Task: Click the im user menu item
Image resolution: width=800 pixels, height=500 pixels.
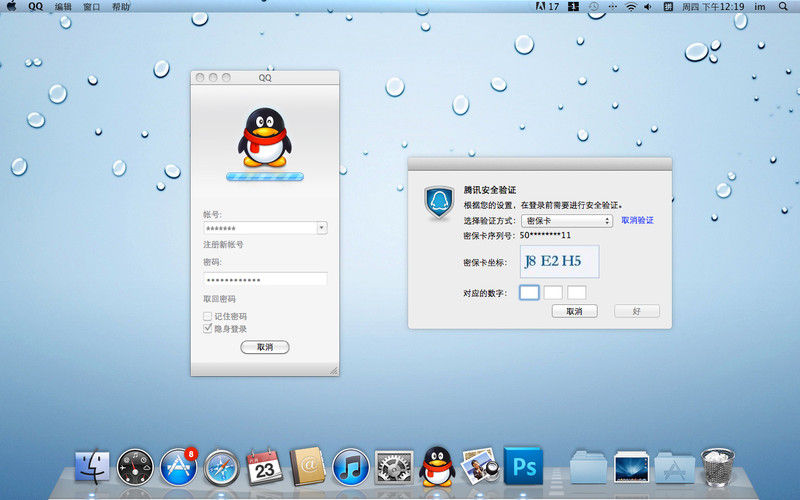Action: tap(760, 7)
